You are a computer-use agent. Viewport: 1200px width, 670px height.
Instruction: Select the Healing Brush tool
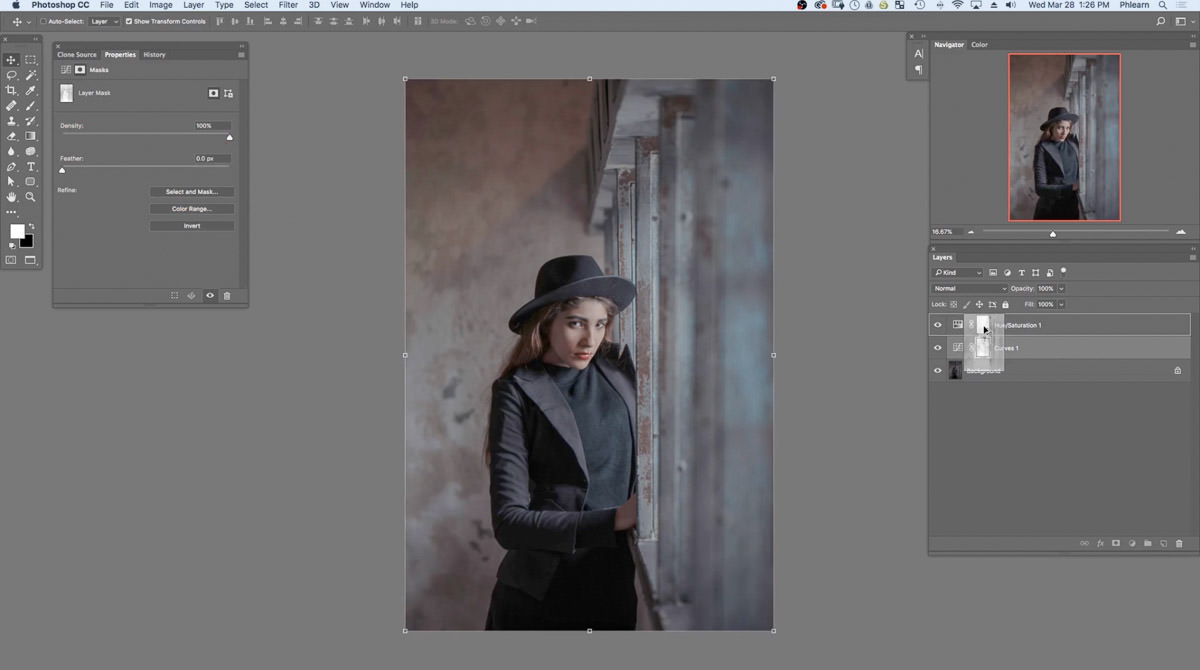click(x=11, y=105)
